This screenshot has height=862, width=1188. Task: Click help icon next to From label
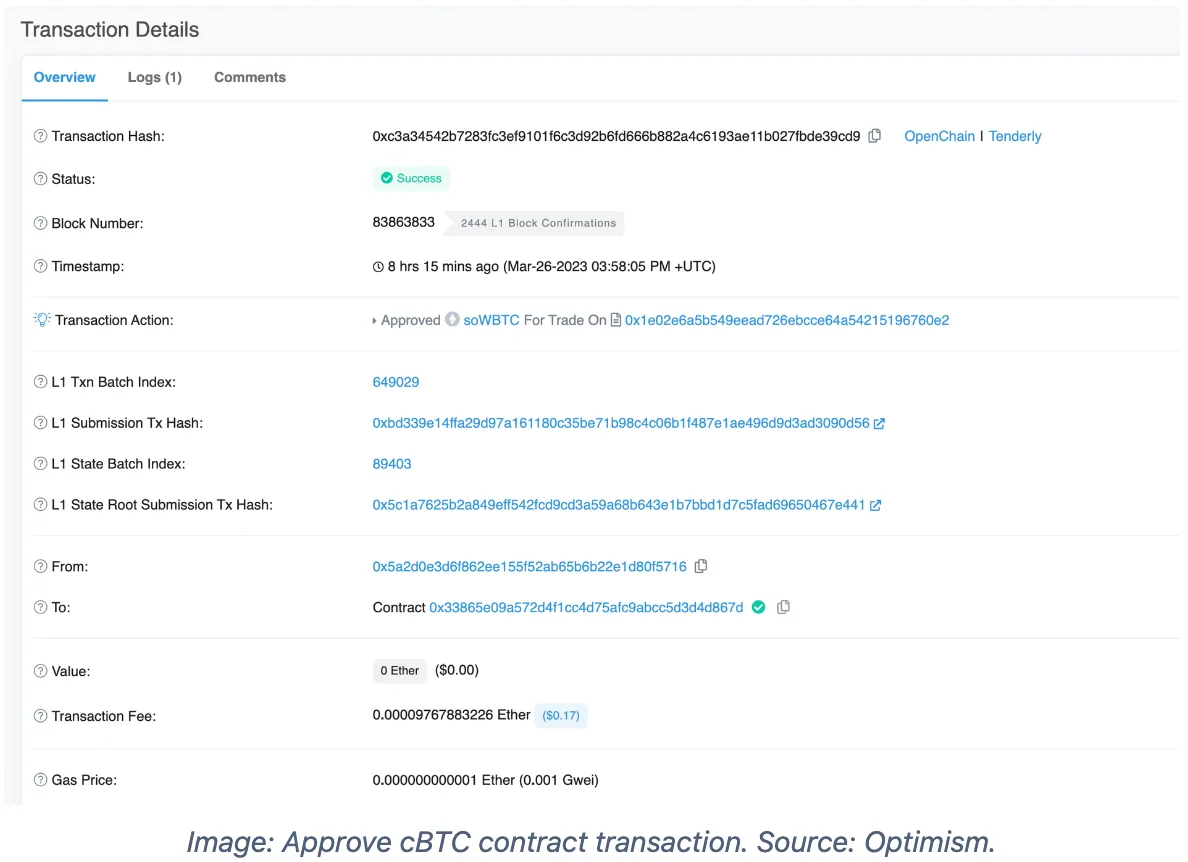pos(40,567)
